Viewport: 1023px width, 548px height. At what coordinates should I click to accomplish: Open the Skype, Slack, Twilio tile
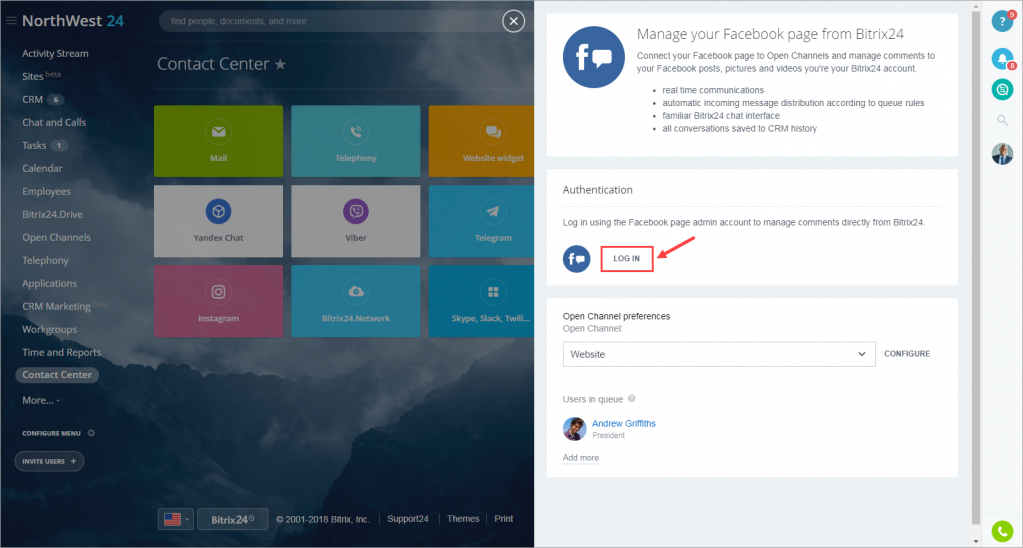coord(481,301)
